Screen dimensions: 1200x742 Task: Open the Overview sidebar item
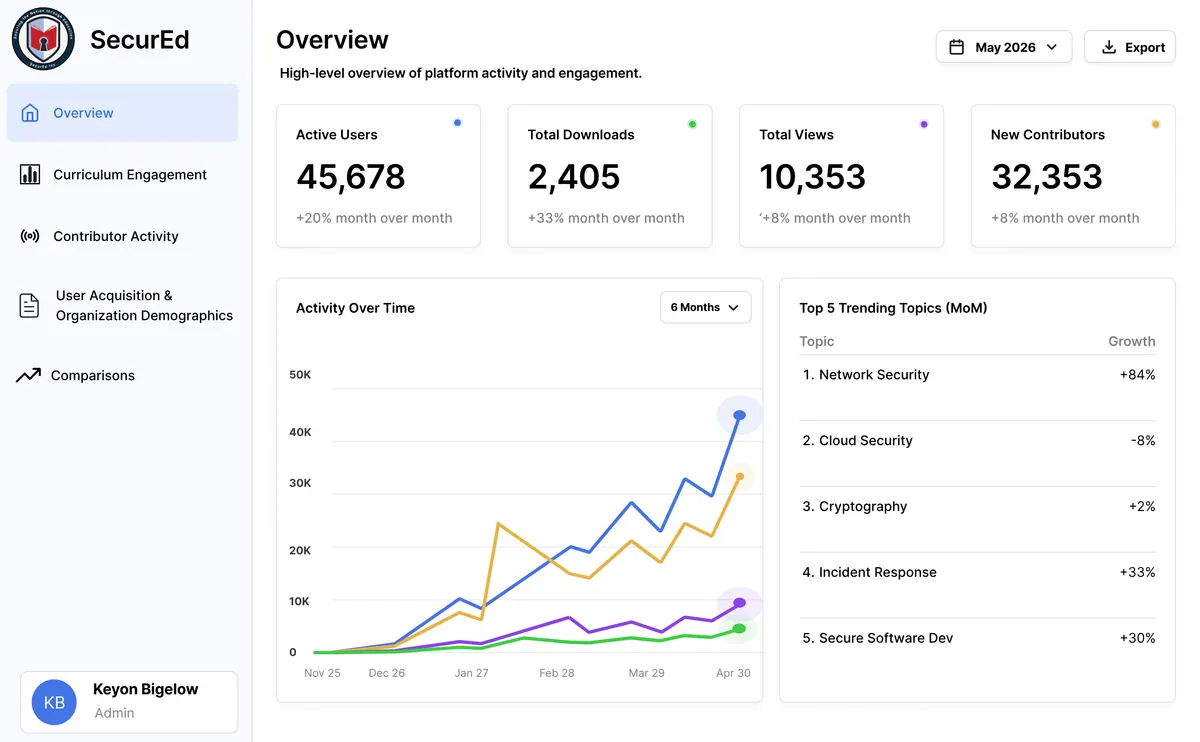(122, 113)
